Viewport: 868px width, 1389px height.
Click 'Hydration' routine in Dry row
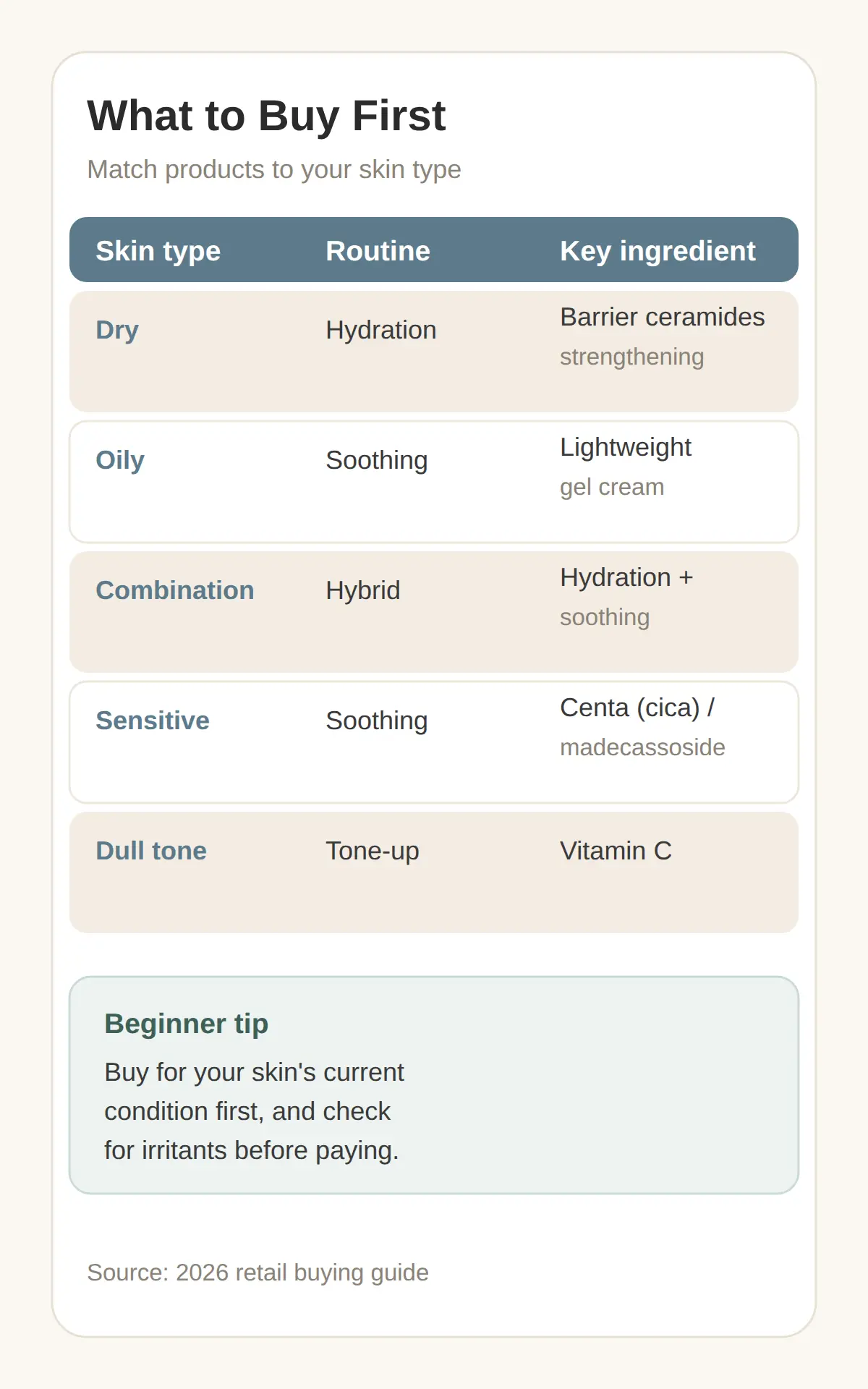coord(381,330)
